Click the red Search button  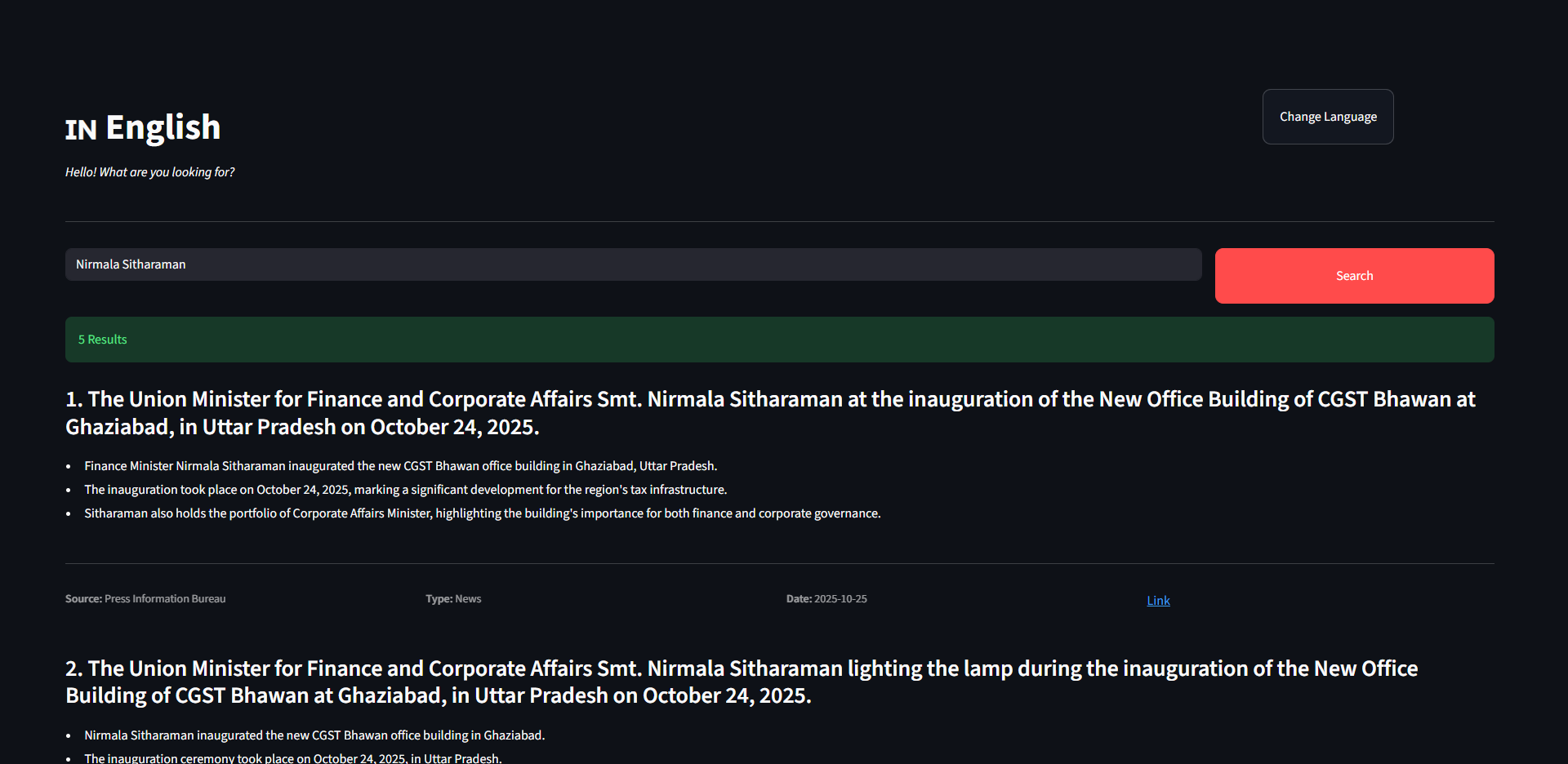tap(1354, 276)
